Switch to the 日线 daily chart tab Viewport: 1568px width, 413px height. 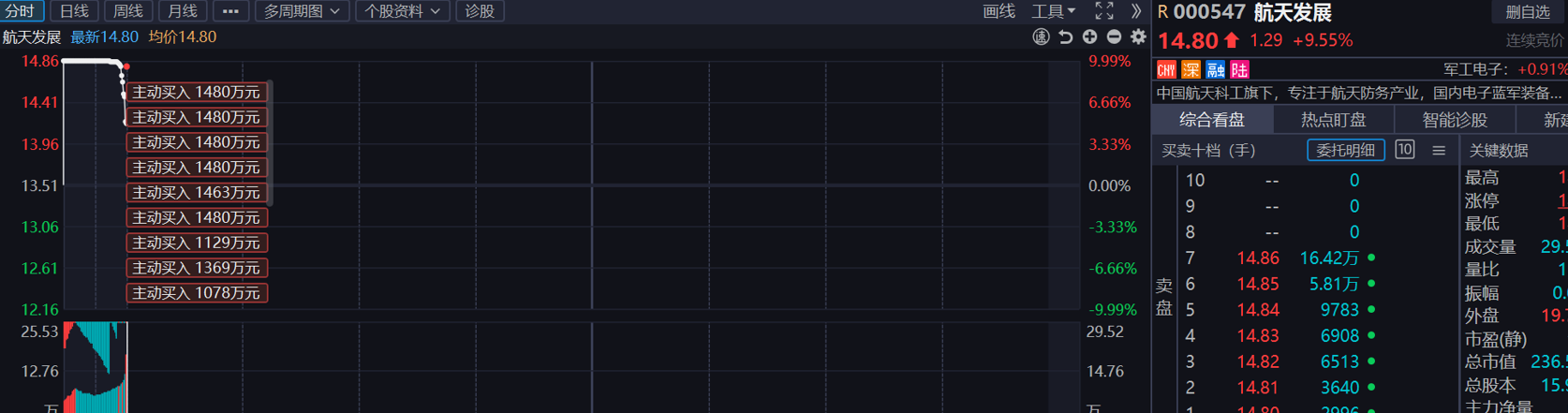[74, 11]
